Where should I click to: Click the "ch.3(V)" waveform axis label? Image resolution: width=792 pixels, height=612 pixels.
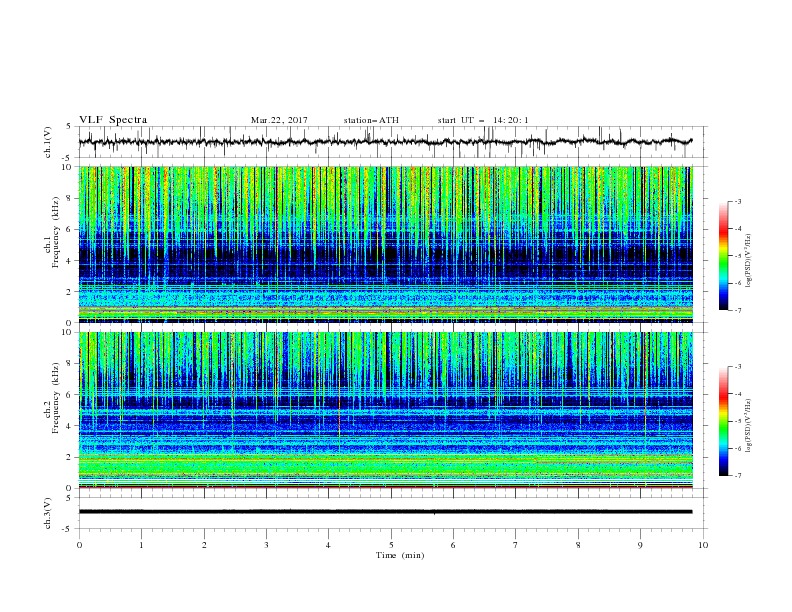pyautogui.click(x=48, y=513)
